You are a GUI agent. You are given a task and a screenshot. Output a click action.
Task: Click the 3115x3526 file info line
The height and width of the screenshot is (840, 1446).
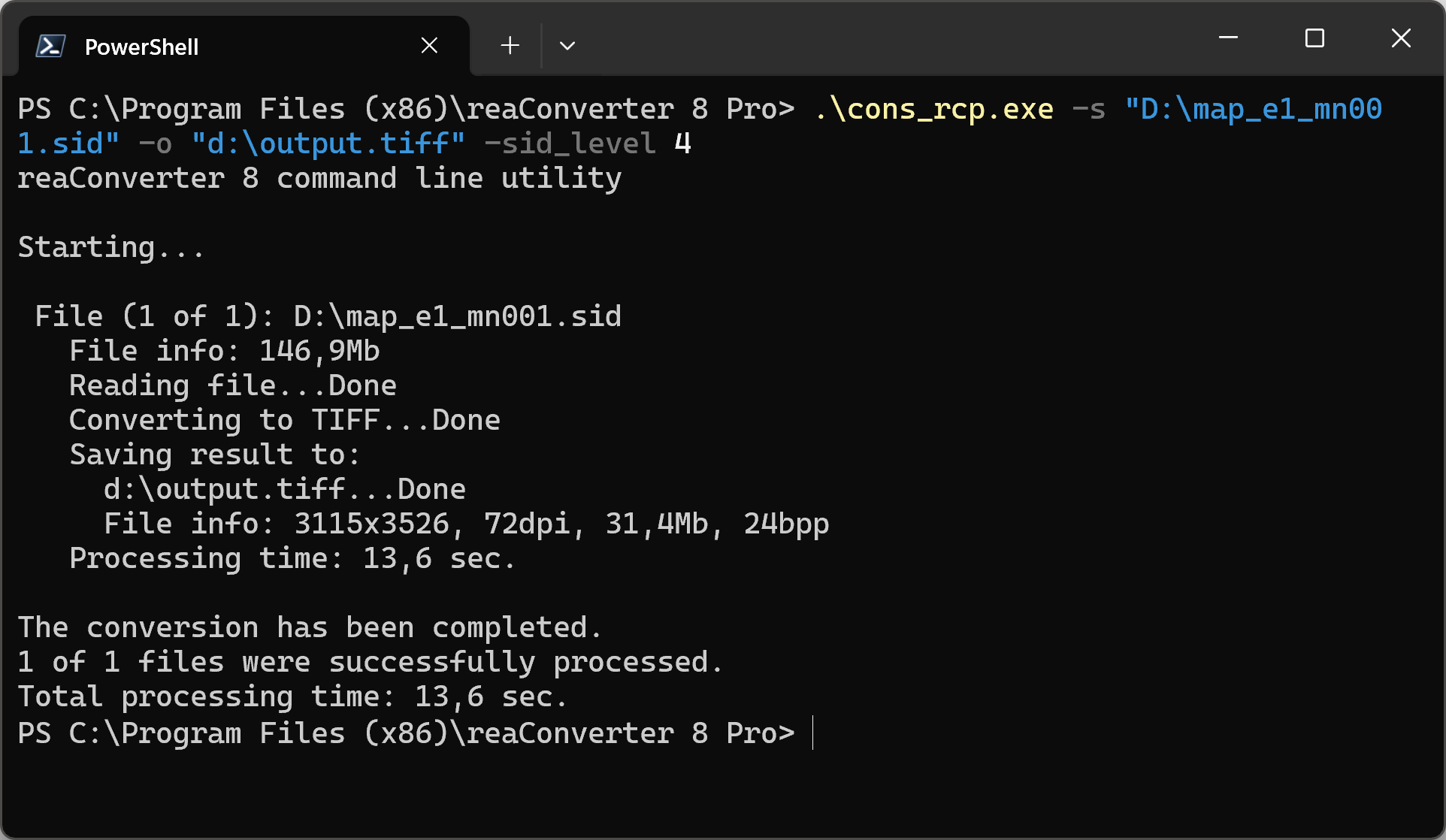[466, 524]
